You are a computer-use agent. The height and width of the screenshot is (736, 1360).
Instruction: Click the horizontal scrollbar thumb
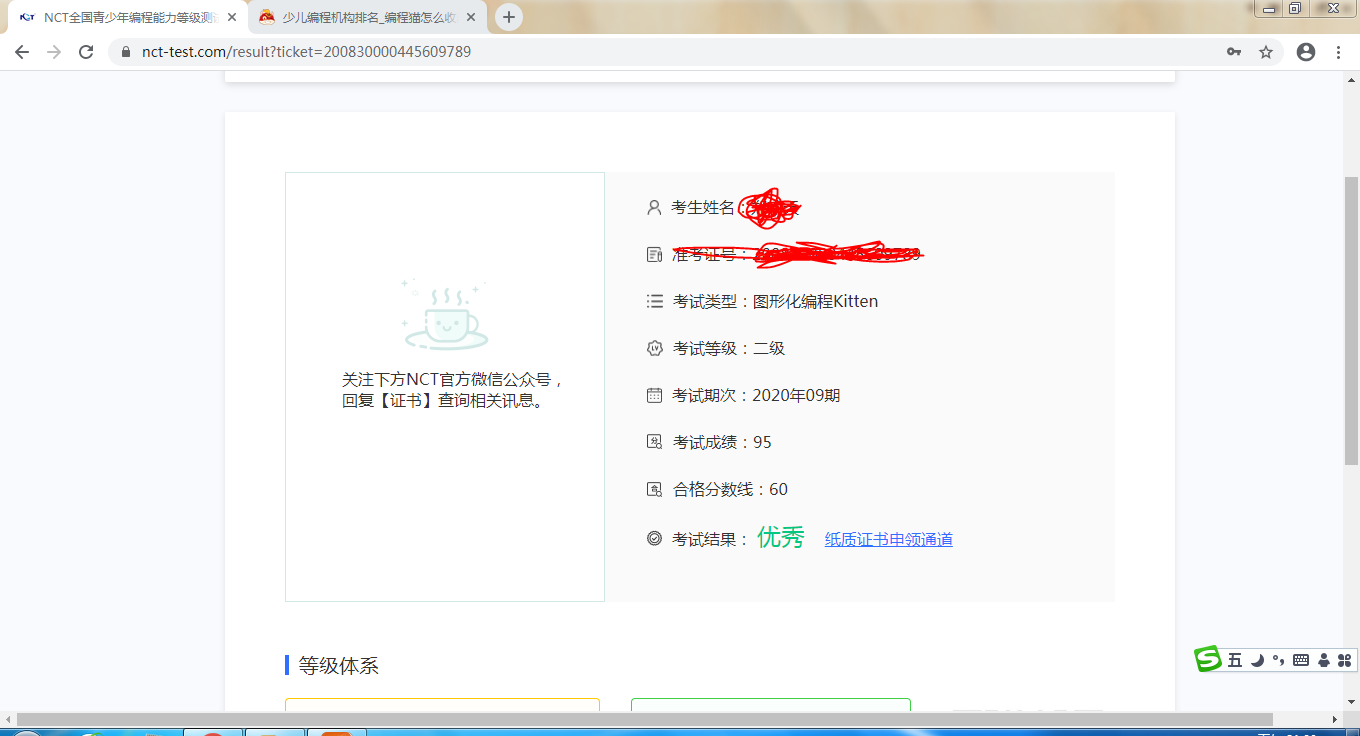[x=644, y=719]
